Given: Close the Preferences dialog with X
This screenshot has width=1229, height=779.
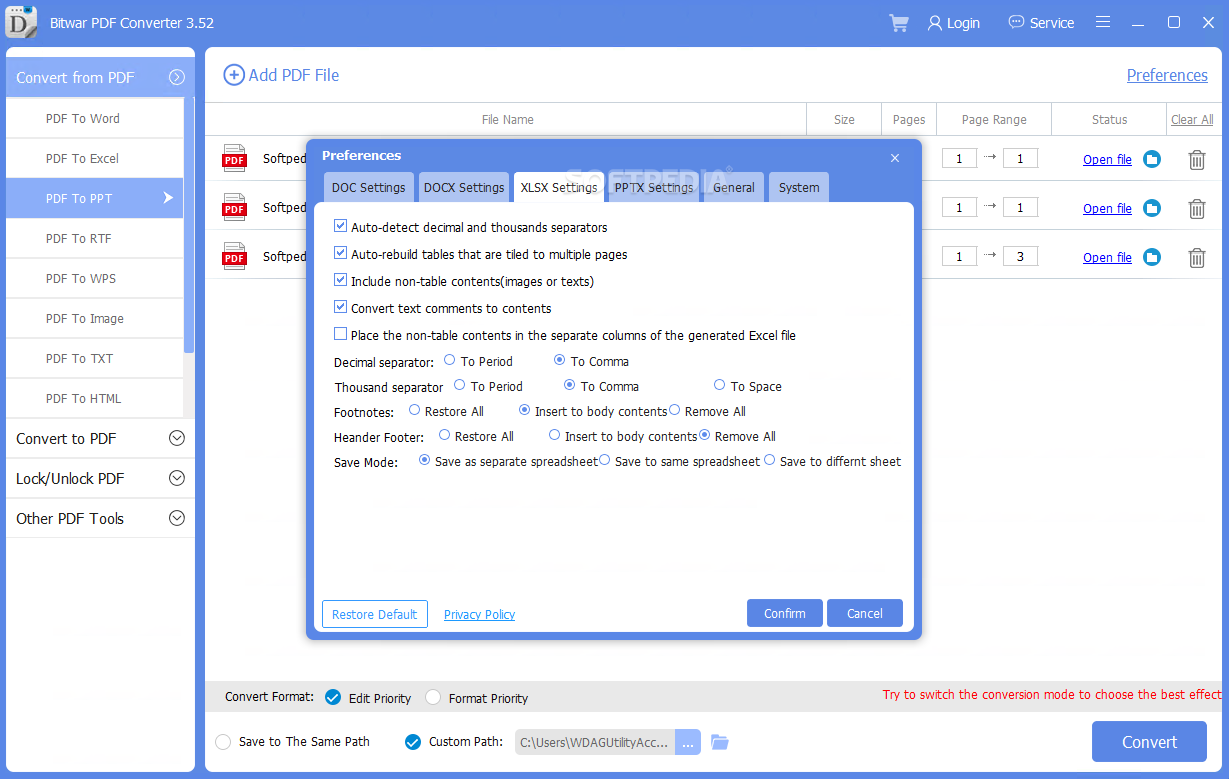Looking at the screenshot, I should pyautogui.click(x=895, y=158).
